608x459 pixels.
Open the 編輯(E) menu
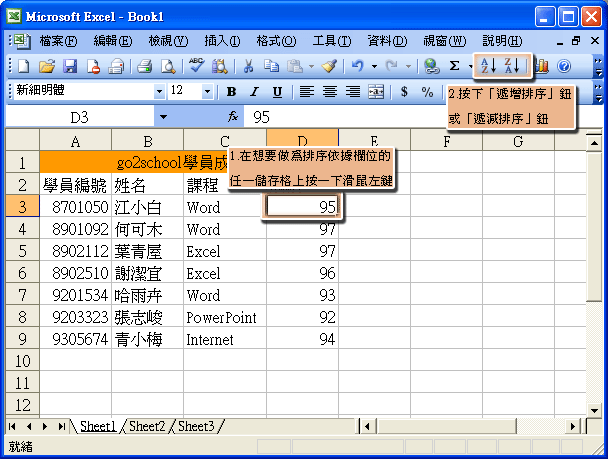coord(113,41)
